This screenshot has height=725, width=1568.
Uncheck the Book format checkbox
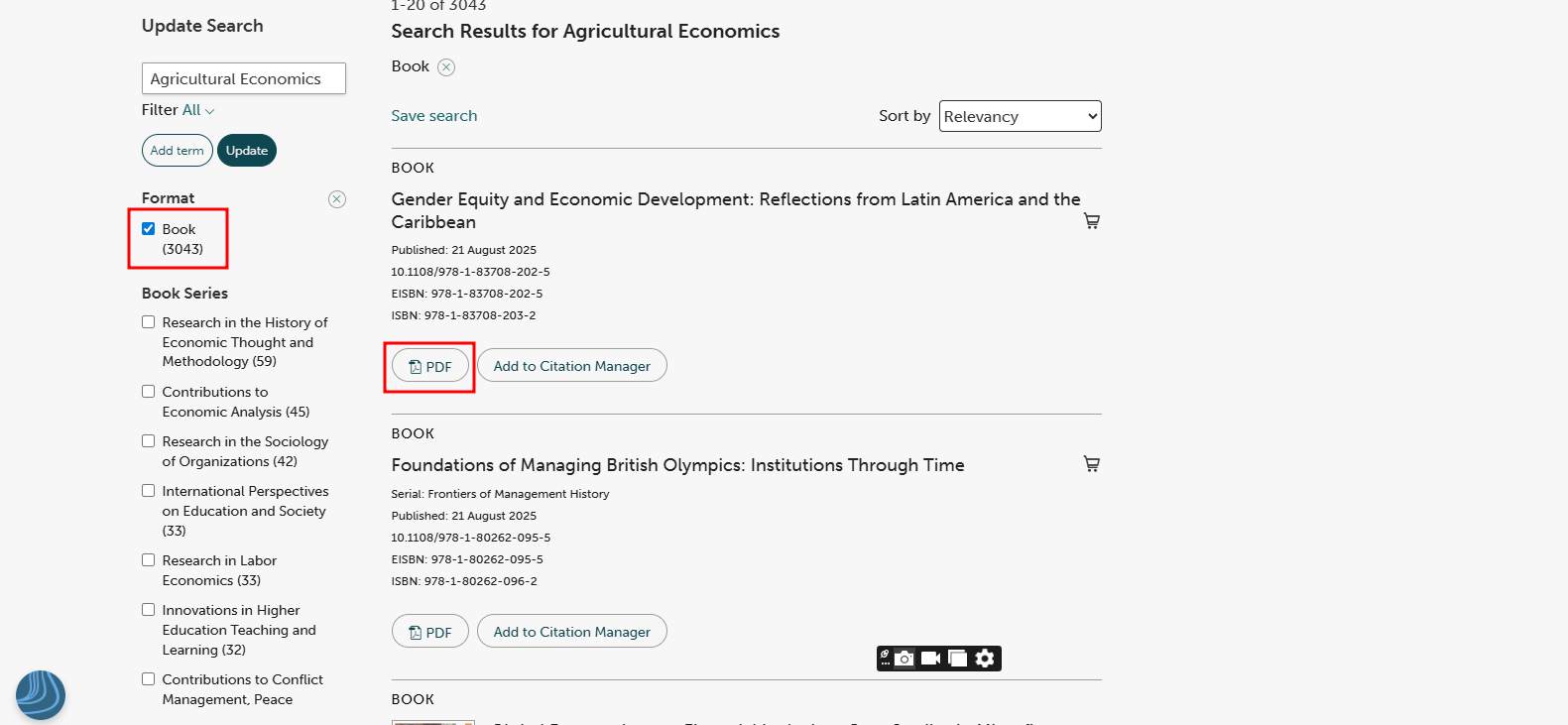tap(149, 229)
